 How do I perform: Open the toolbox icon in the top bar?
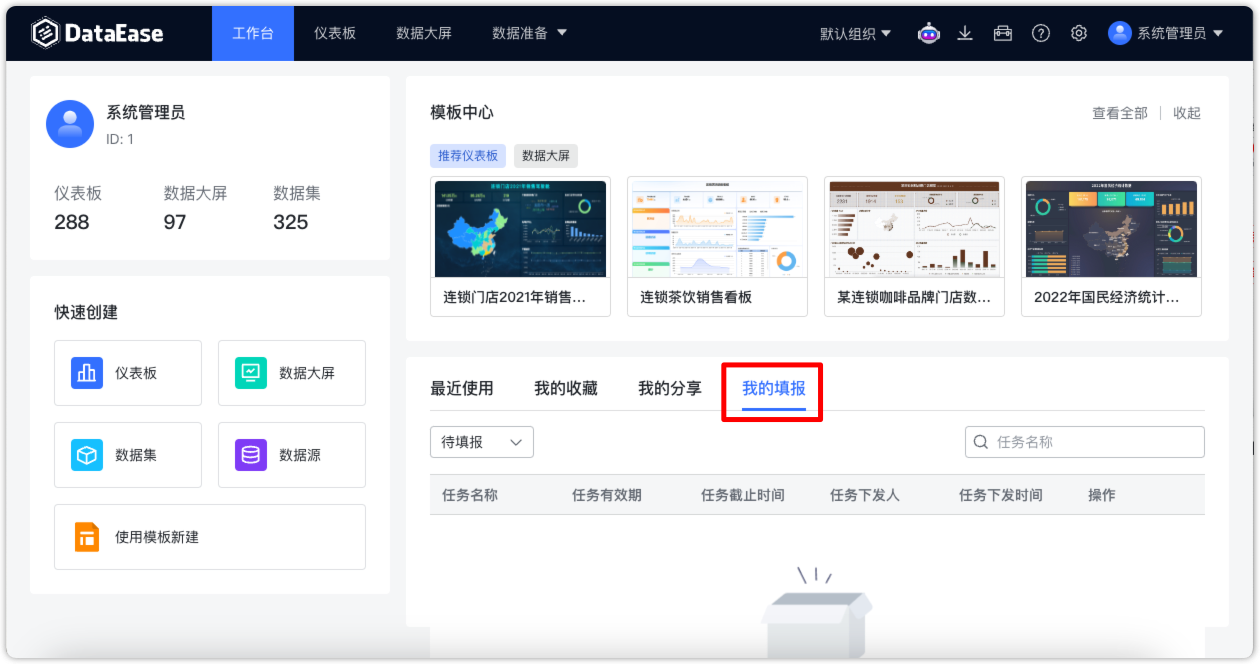(1002, 32)
